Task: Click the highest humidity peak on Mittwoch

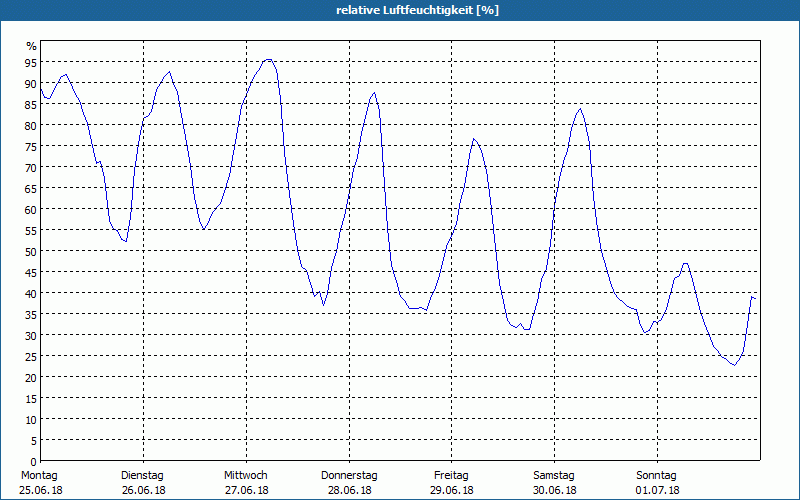Action: click(267, 59)
